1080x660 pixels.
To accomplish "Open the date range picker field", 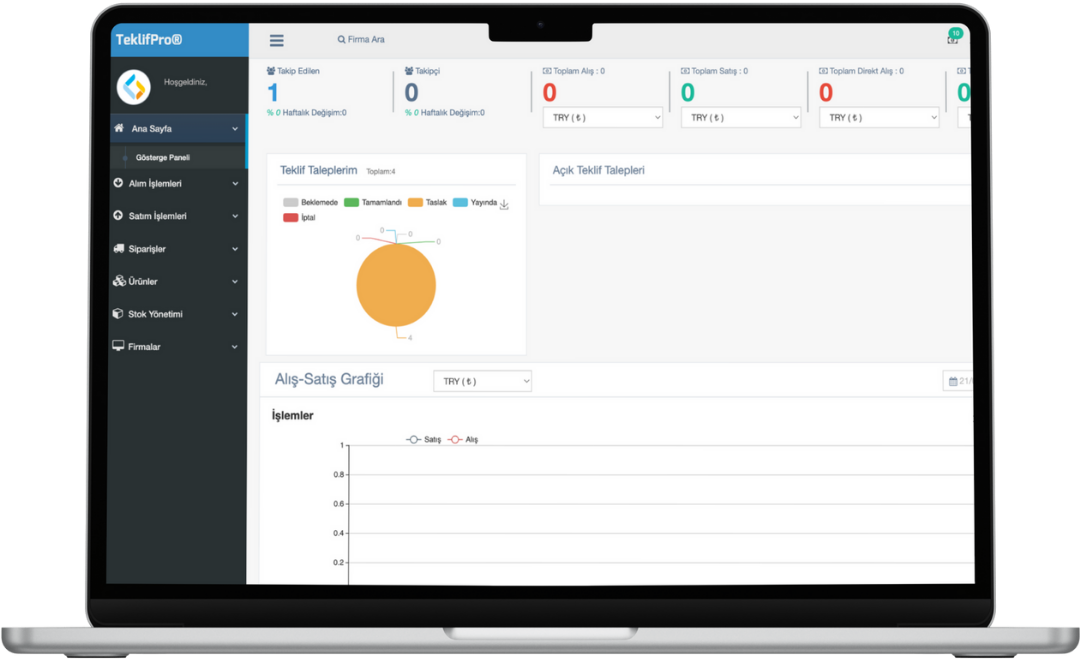I will (958, 381).
